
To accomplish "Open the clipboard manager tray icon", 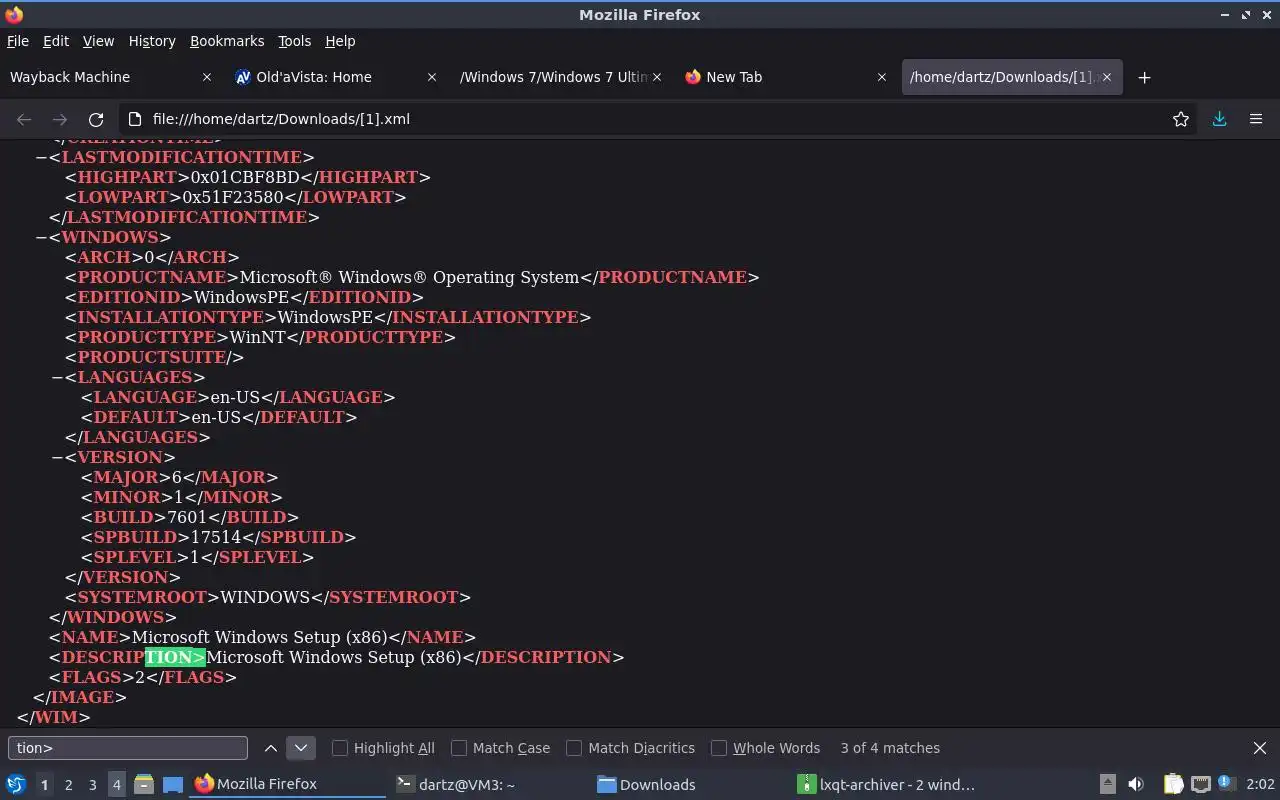I will point(1174,784).
